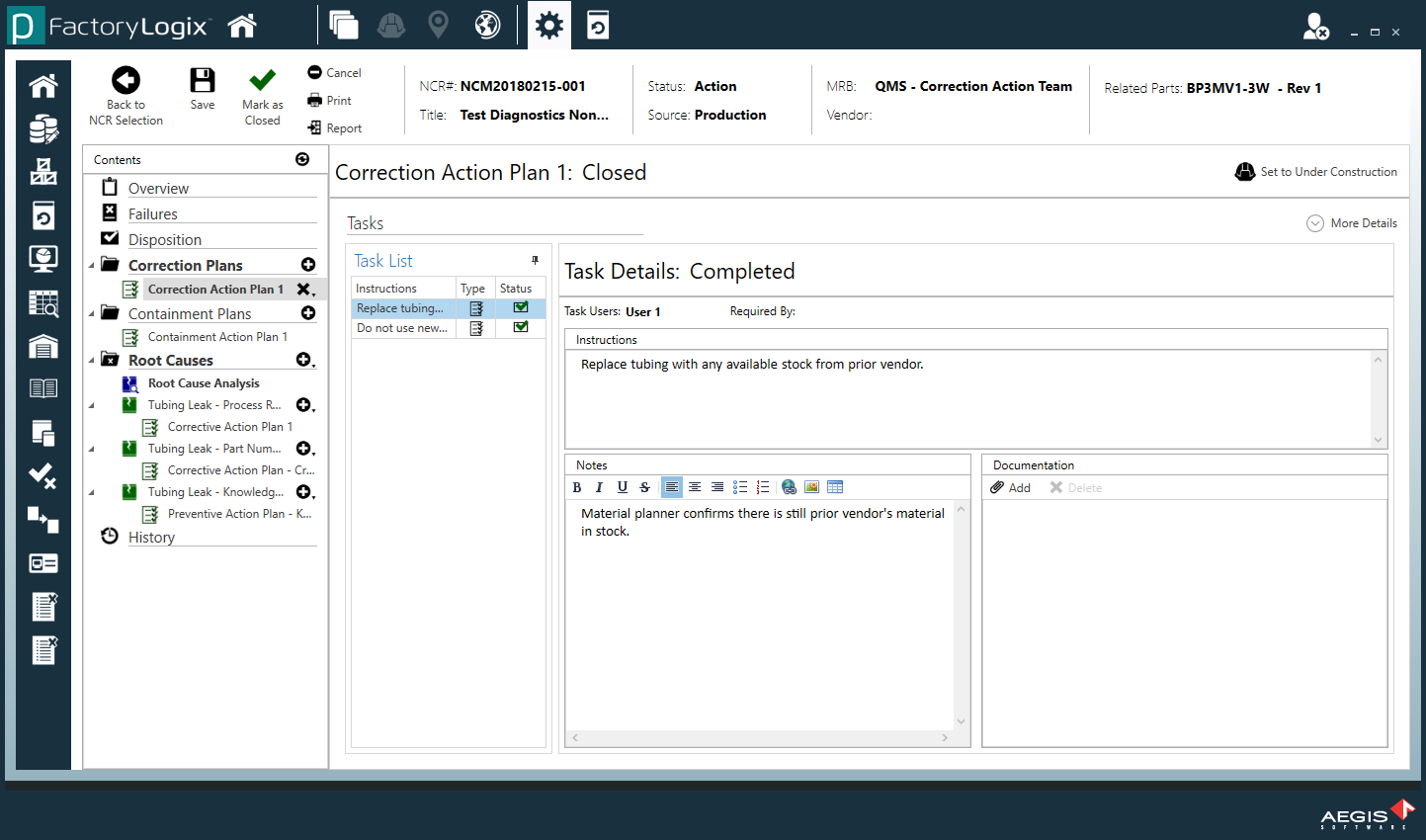1426x840 pixels.
Task: Mark the NCR as Closed
Action: click(262, 82)
